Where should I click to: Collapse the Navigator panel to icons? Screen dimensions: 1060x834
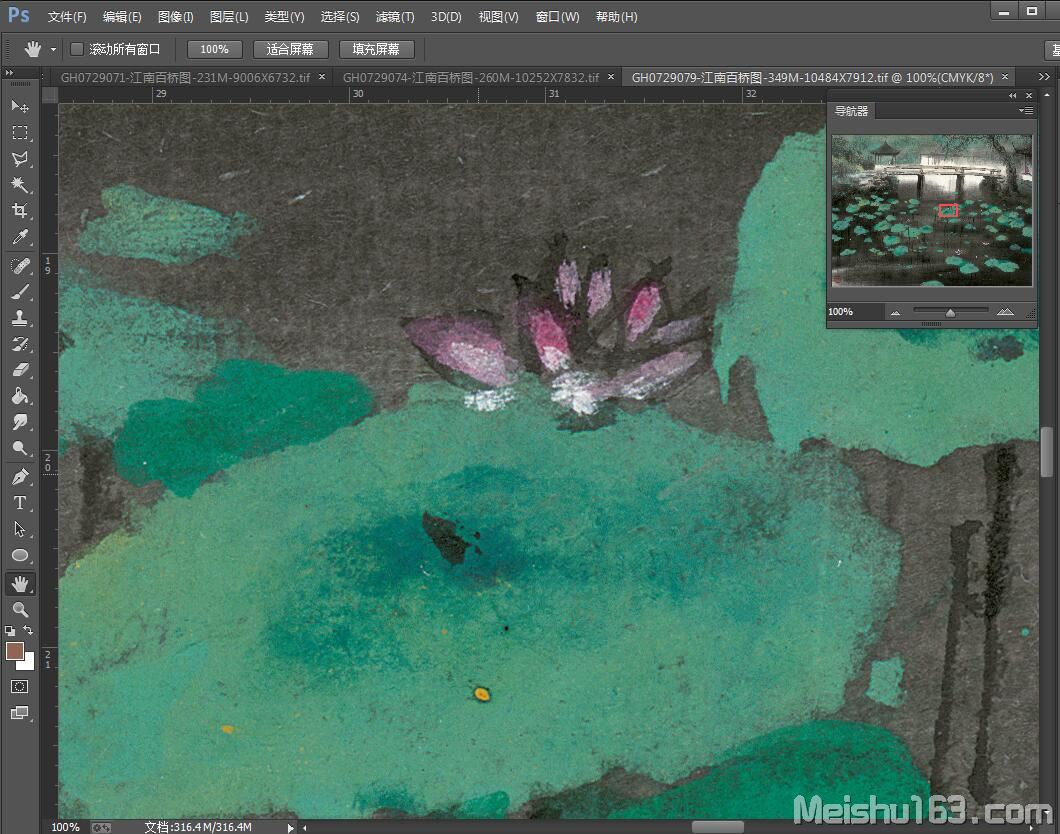click(x=1013, y=95)
